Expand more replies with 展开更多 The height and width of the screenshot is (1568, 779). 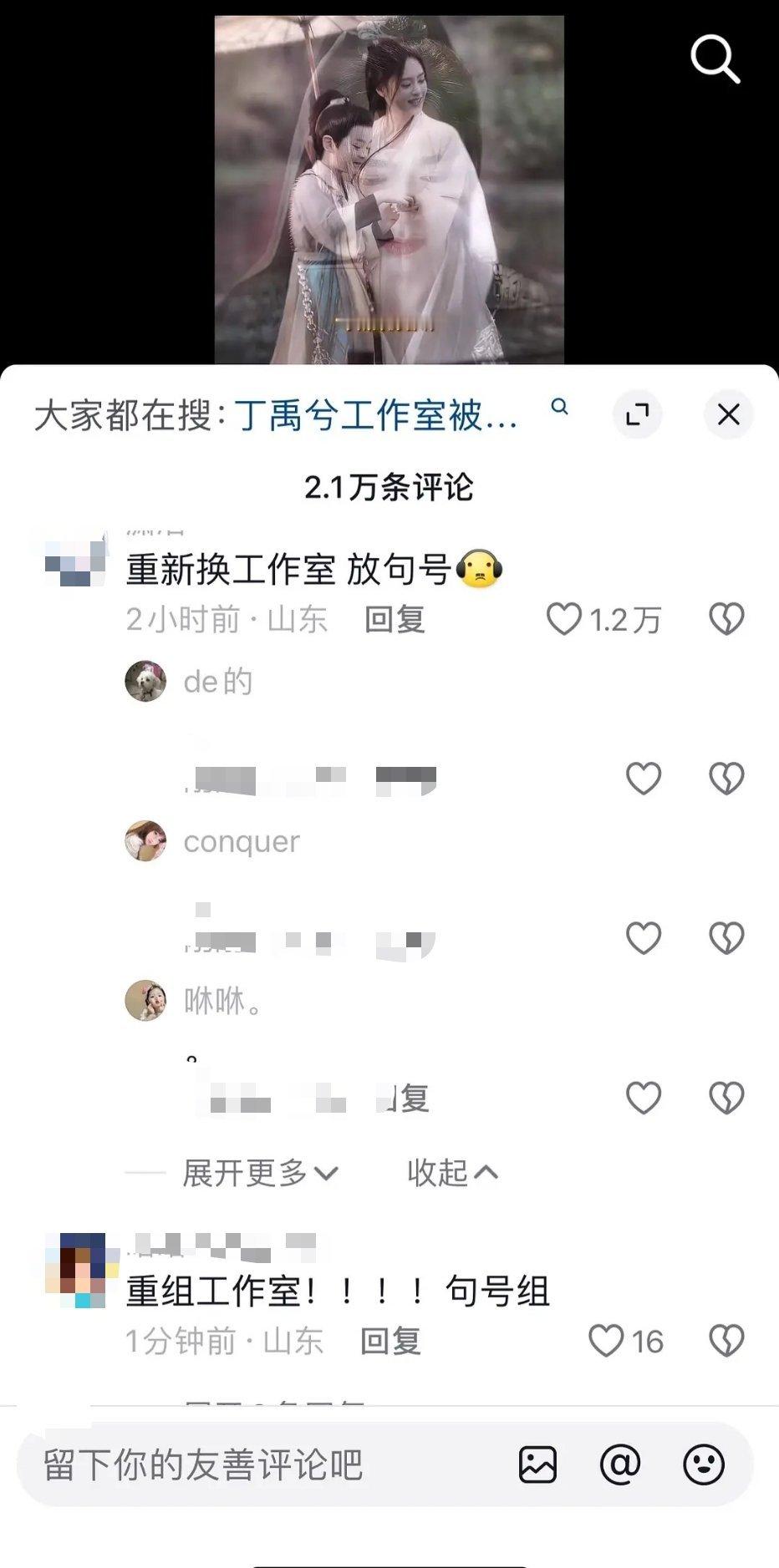(260, 1173)
